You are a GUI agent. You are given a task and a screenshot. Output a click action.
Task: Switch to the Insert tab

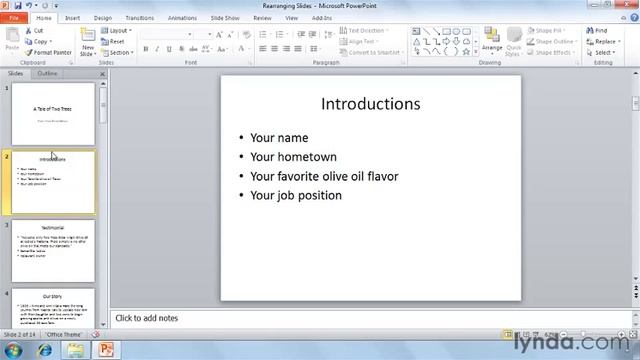[x=72, y=18]
